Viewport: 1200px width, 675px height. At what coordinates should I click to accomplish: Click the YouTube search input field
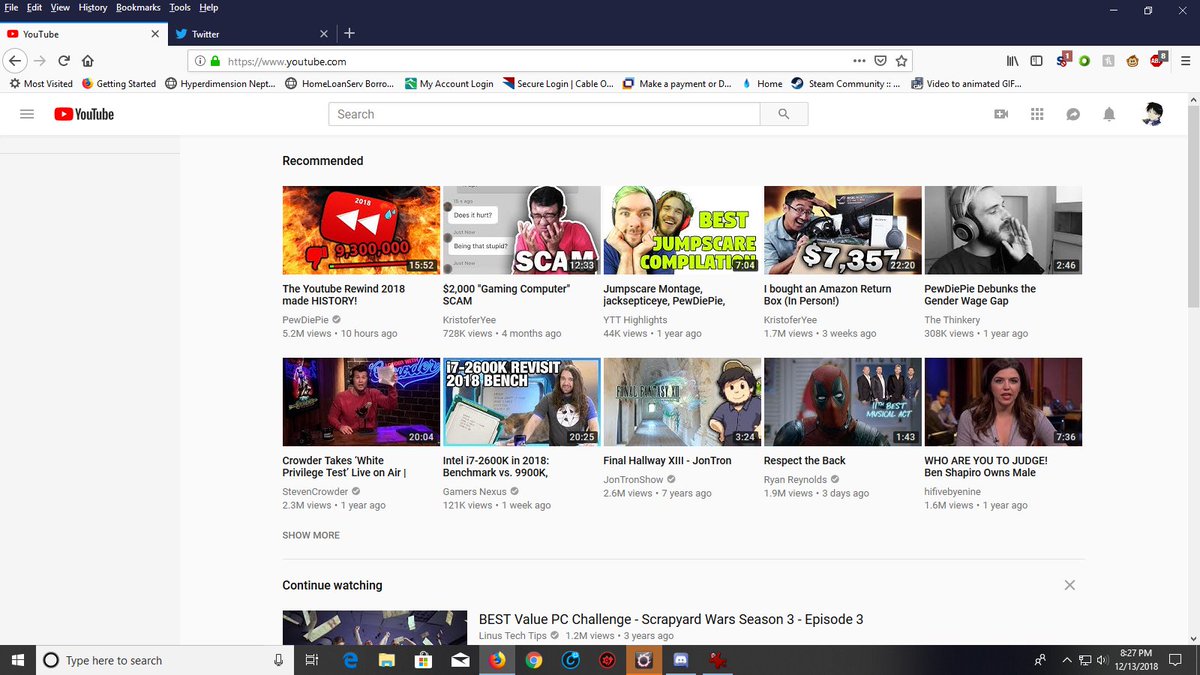click(544, 114)
